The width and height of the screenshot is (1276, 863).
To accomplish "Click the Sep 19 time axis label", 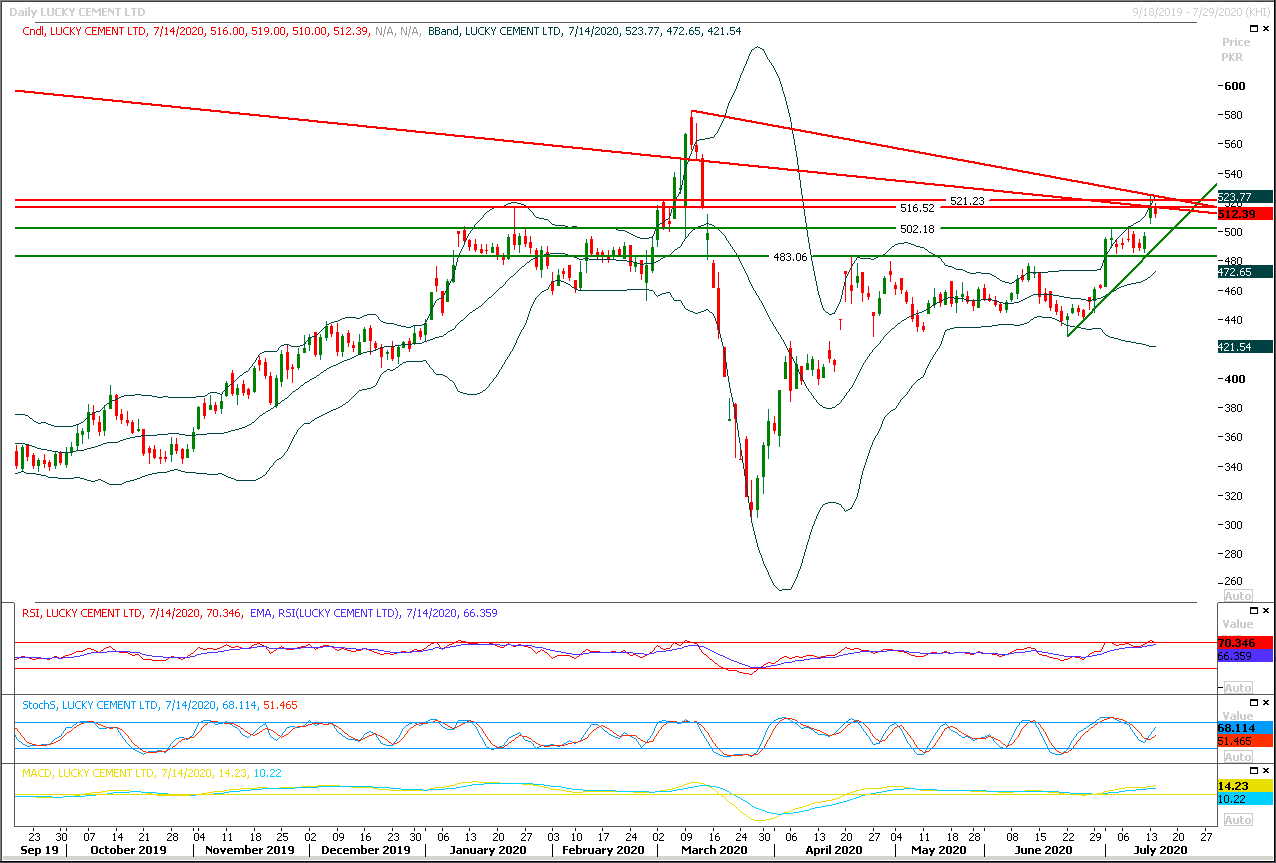I will click(39, 850).
